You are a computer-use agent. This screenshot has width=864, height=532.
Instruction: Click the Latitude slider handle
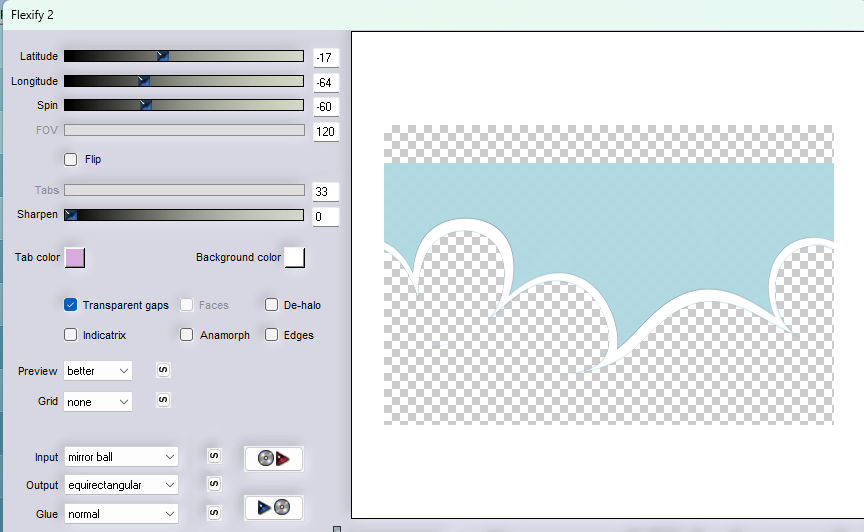[x=163, y=56]
